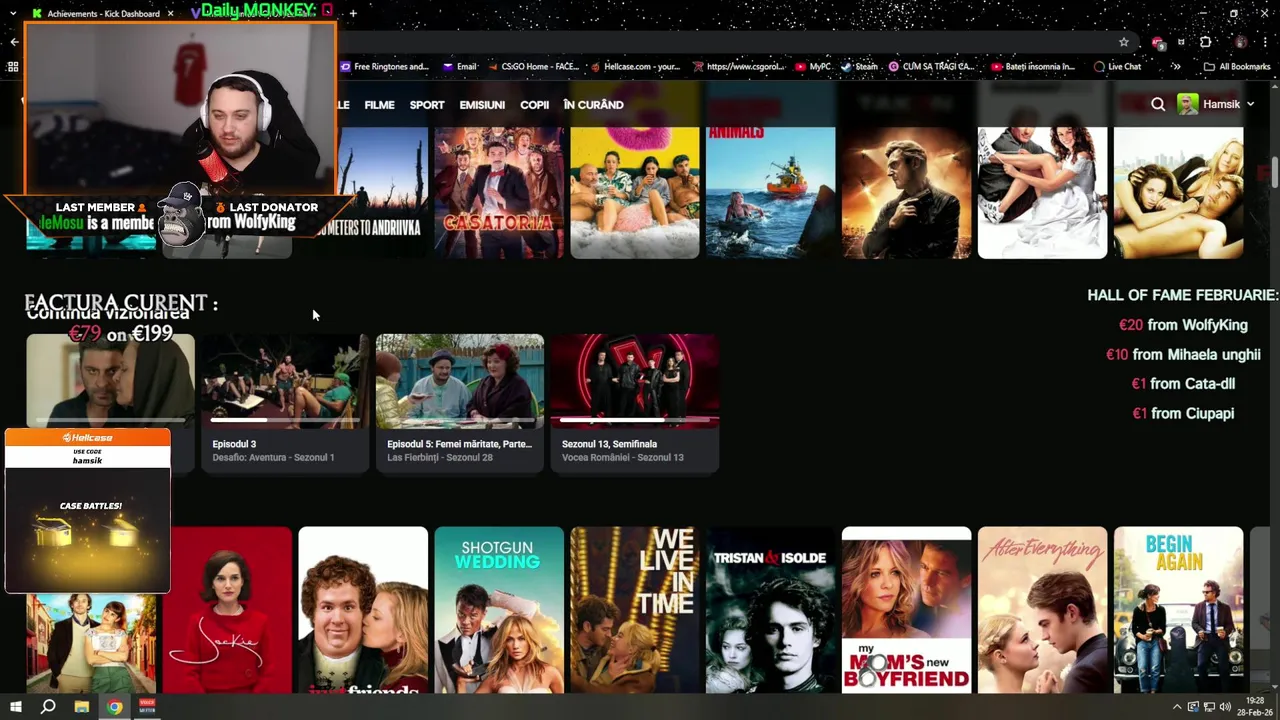Open CUM SA TRAGI CA bookmark
Screen dimensions: 1280x720
click(931, 67)
